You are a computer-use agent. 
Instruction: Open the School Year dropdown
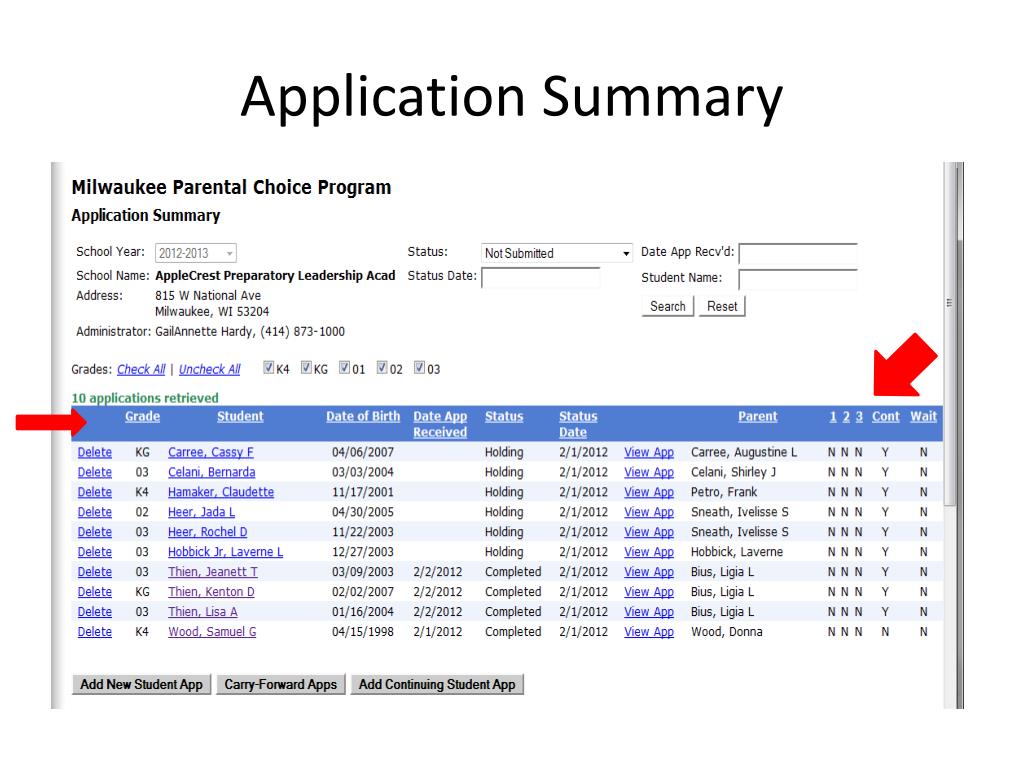[x=196, y=253]
